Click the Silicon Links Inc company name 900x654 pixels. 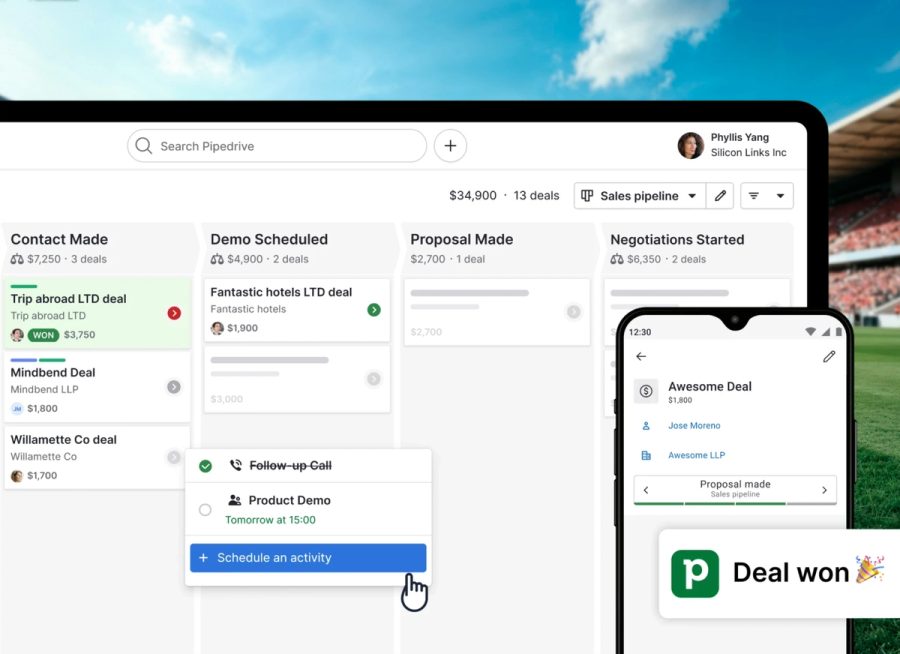[x=748, y=153]
